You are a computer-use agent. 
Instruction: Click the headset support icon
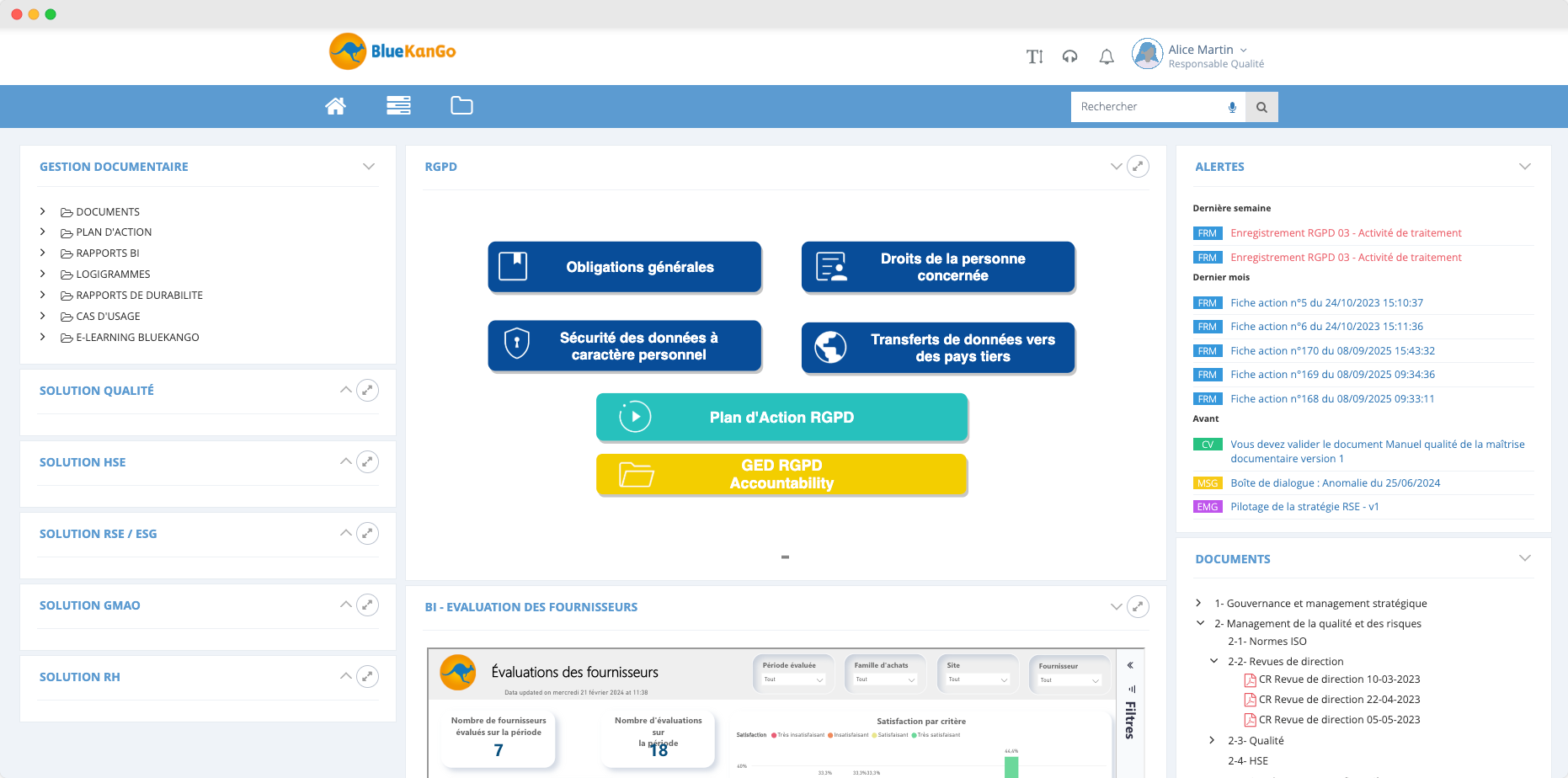pyautogui.click(x=1069, y=56)
